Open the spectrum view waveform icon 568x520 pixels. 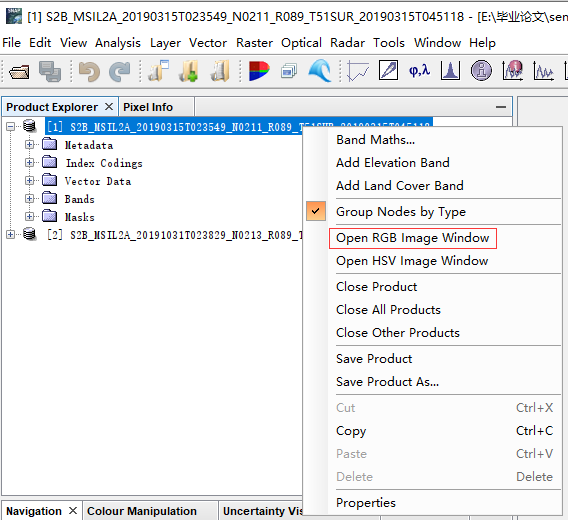[x=543, y=71]
